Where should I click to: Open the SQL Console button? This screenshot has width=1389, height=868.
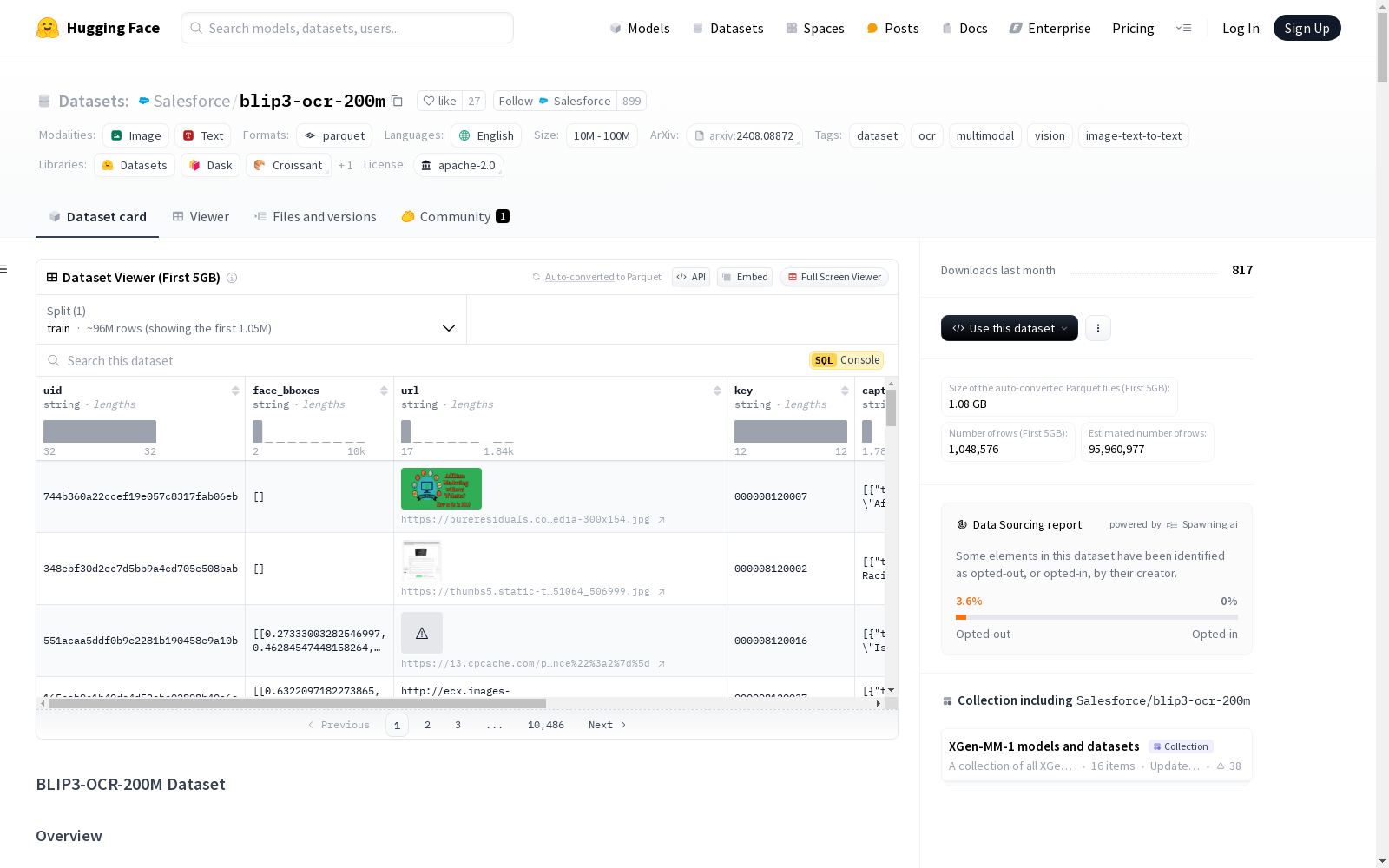tap(846, 360)
